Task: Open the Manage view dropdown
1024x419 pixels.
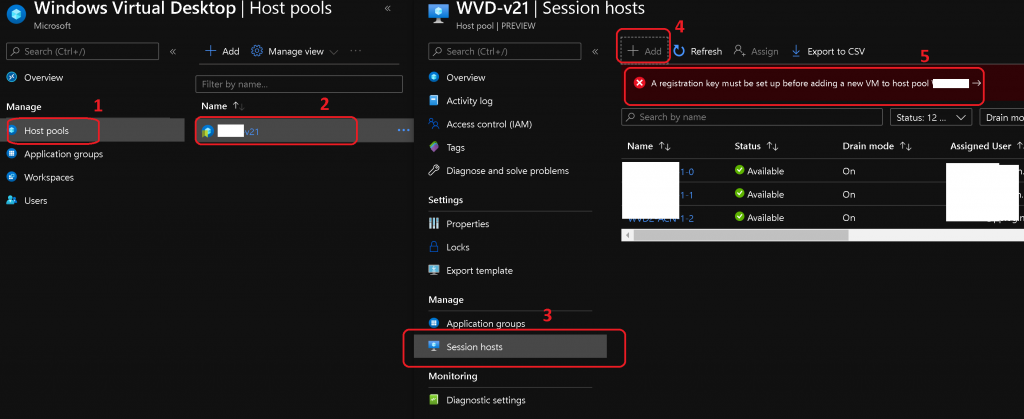Action: [x=295, y=52]
